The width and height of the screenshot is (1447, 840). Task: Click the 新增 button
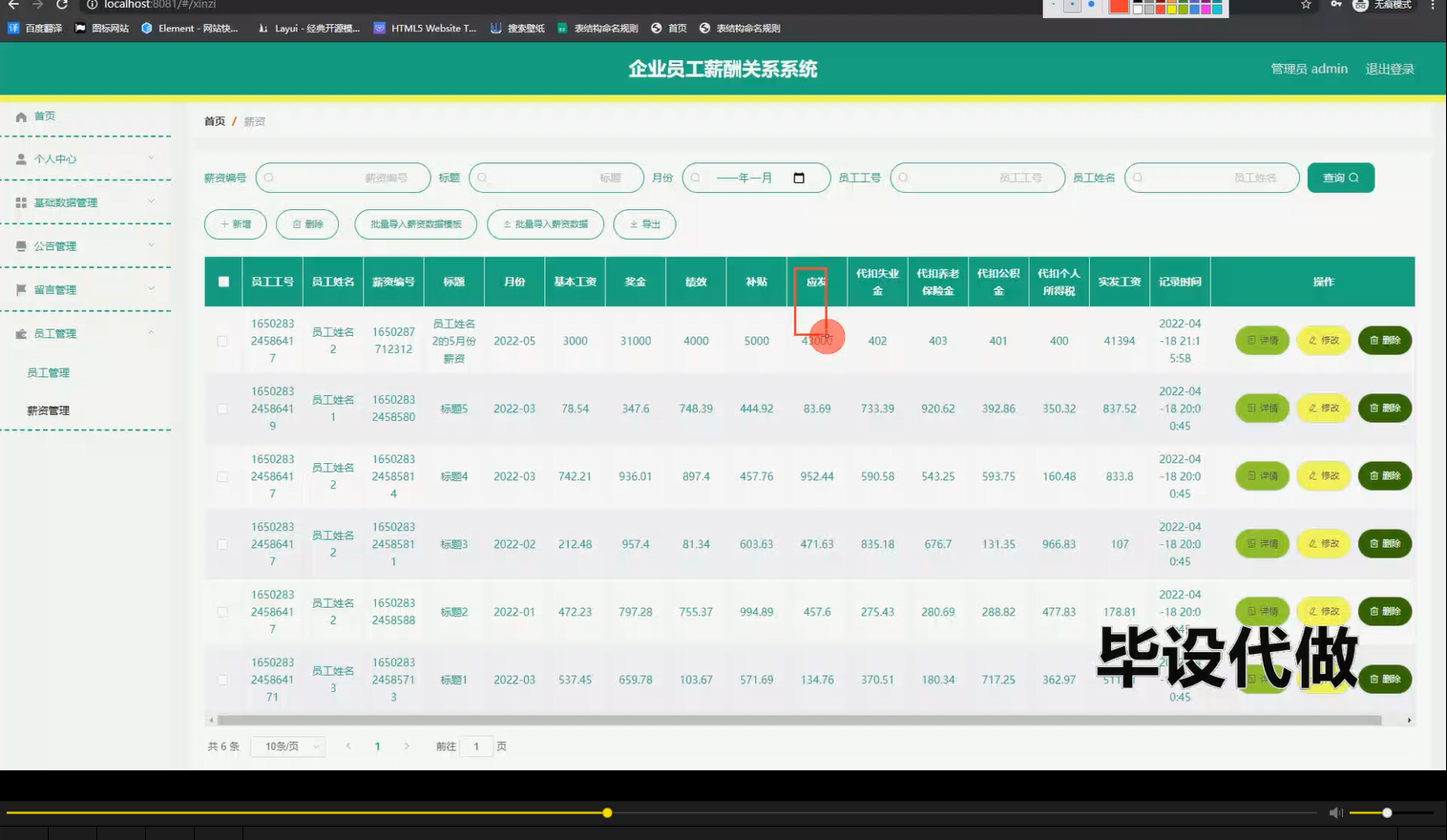236,224
